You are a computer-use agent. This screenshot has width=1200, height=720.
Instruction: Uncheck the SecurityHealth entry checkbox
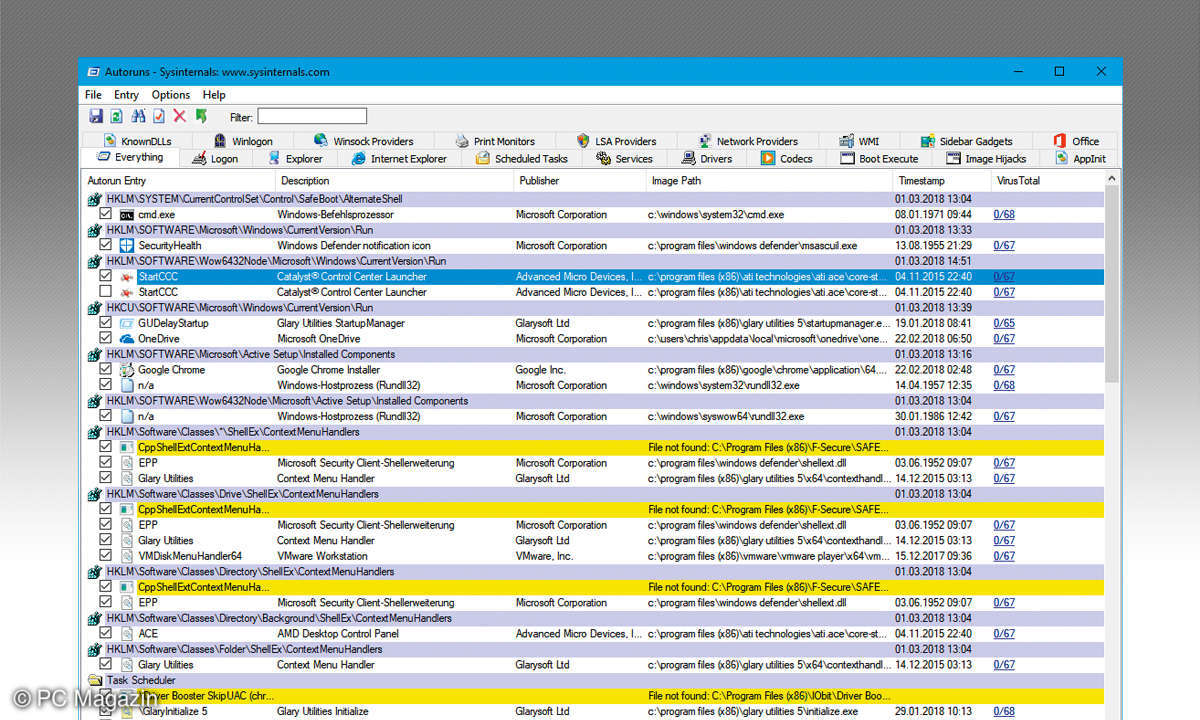(x=106, y=246)
